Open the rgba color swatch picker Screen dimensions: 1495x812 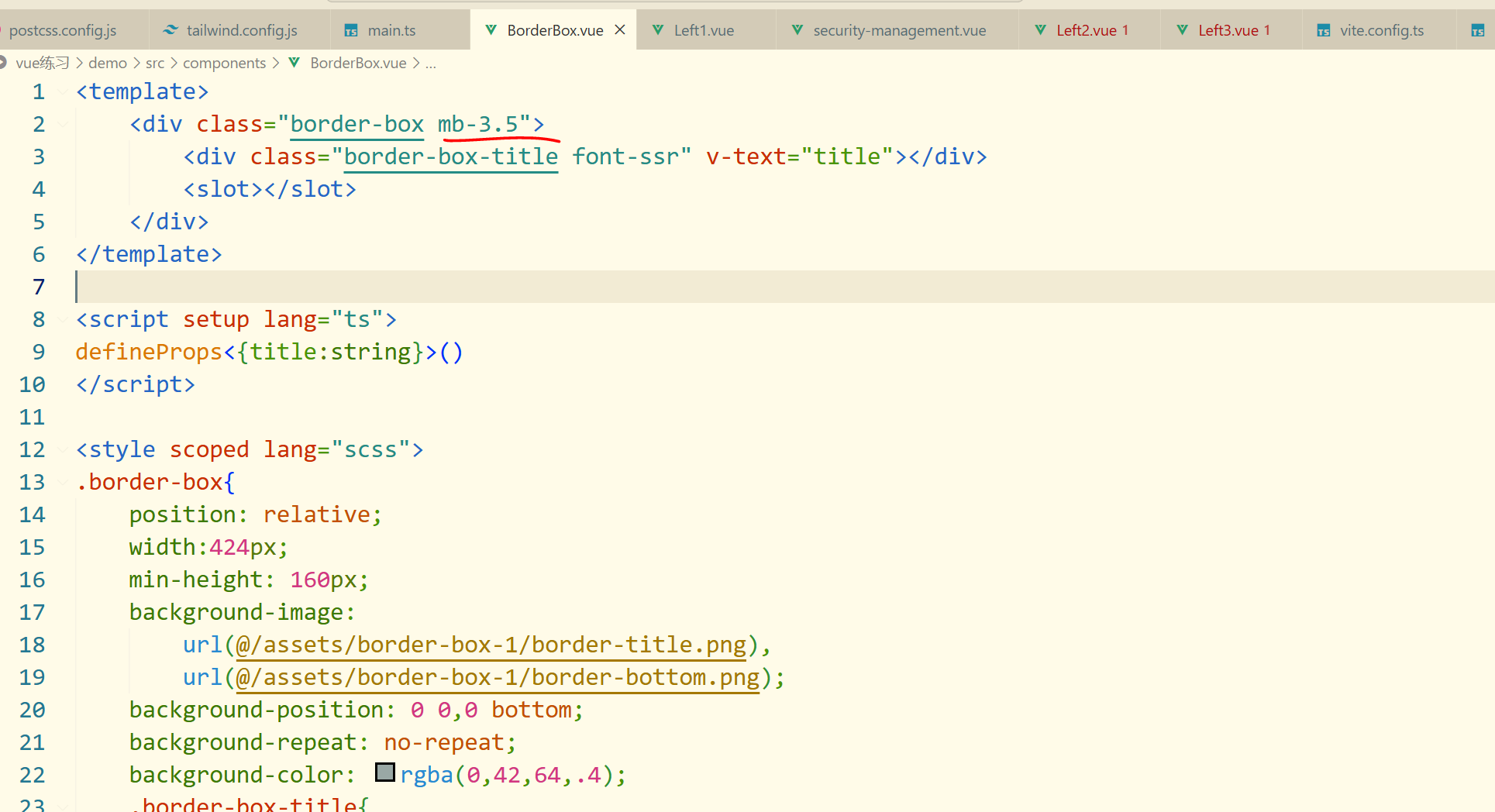[x=385, y=772]
